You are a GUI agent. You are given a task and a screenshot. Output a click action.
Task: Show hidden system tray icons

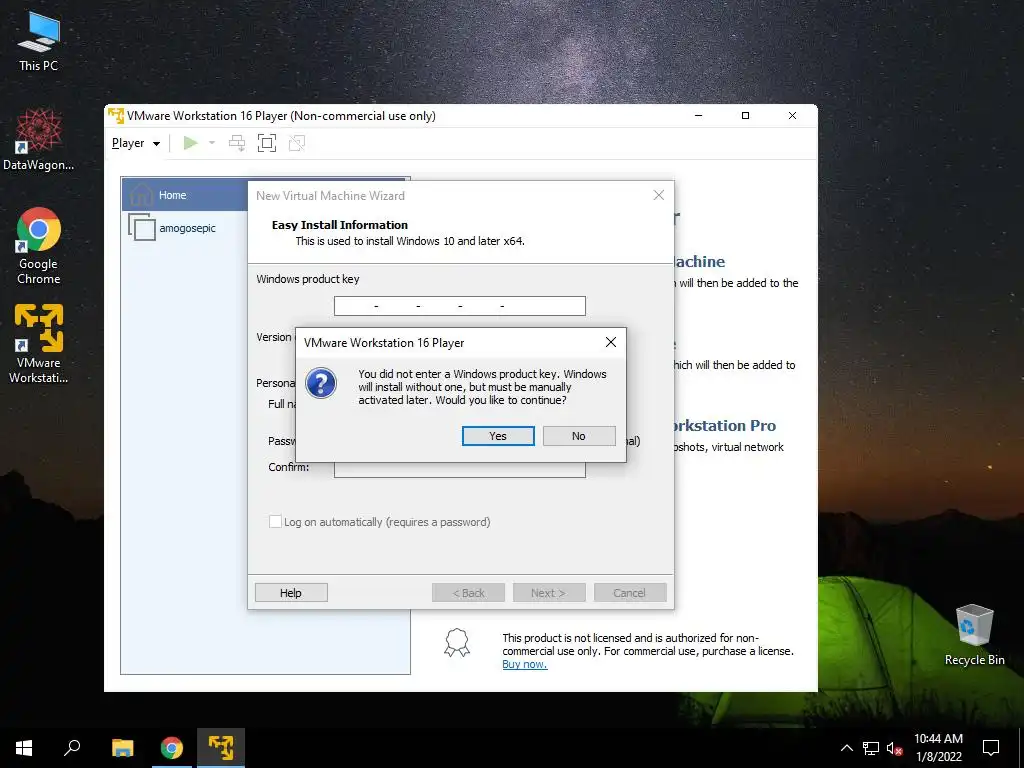[846, 748]
